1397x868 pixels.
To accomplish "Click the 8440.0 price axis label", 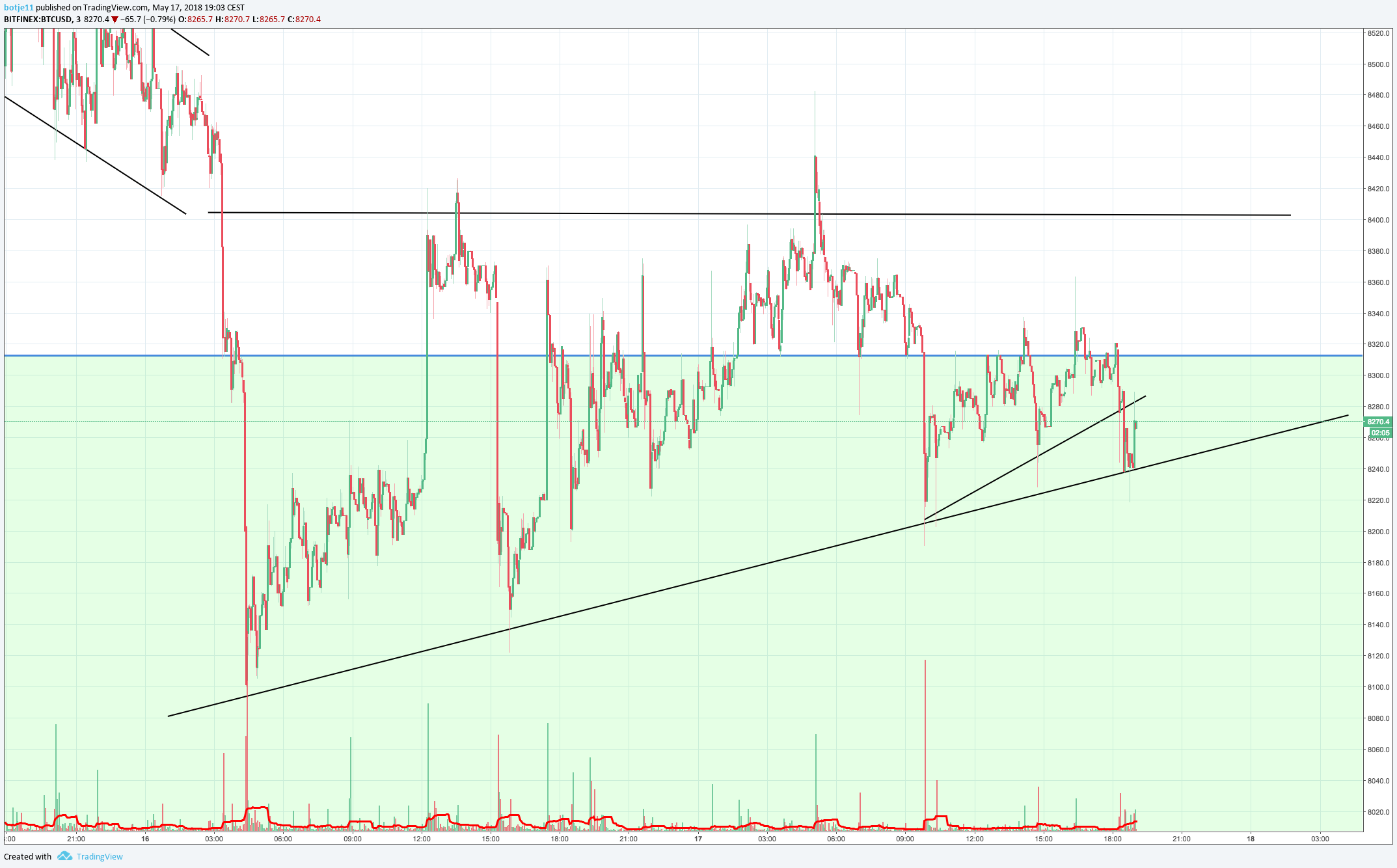I will pyautogui.click(x=1378, y=157).
